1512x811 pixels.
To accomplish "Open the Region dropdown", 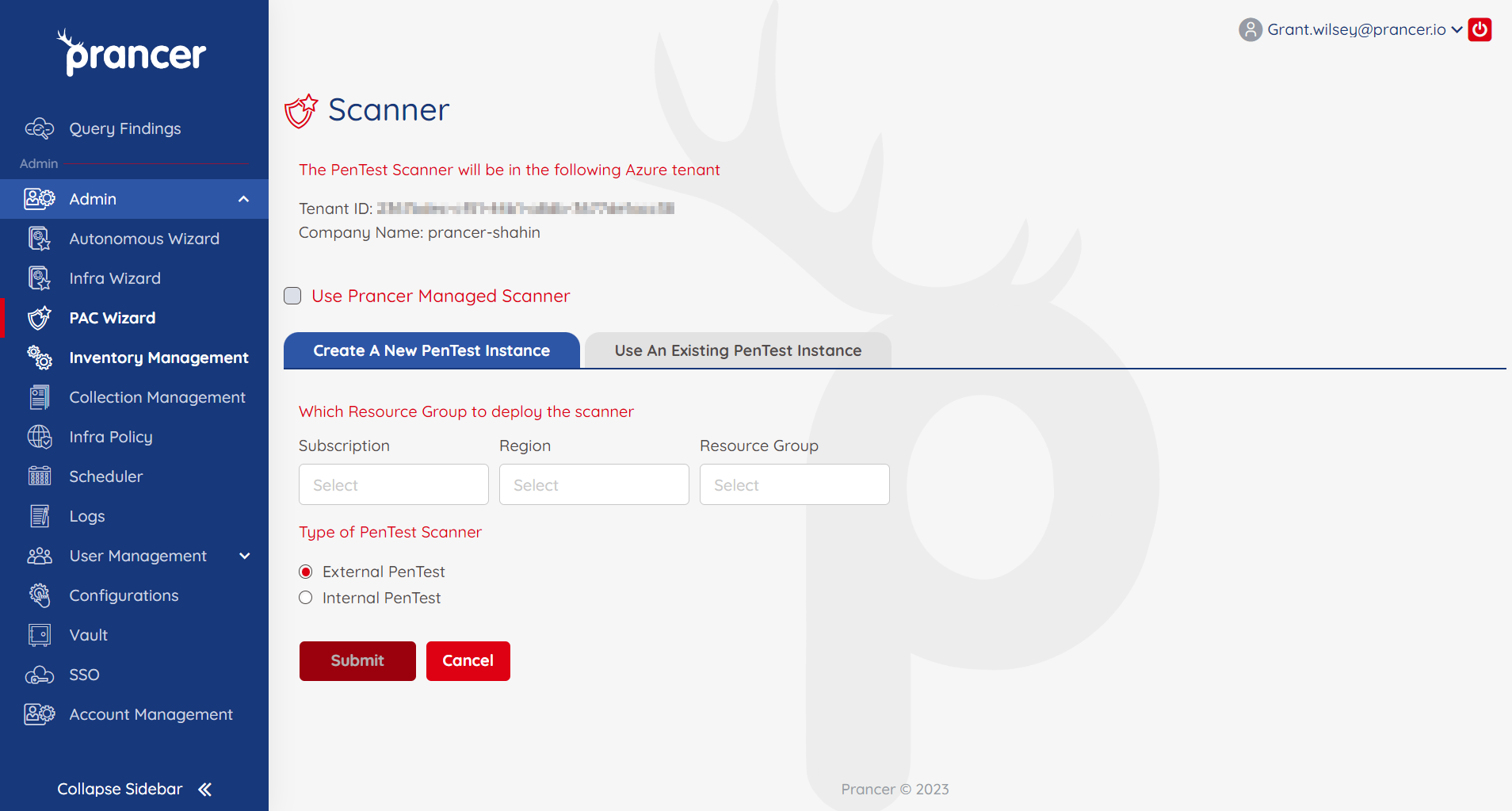I will [594, 484].
